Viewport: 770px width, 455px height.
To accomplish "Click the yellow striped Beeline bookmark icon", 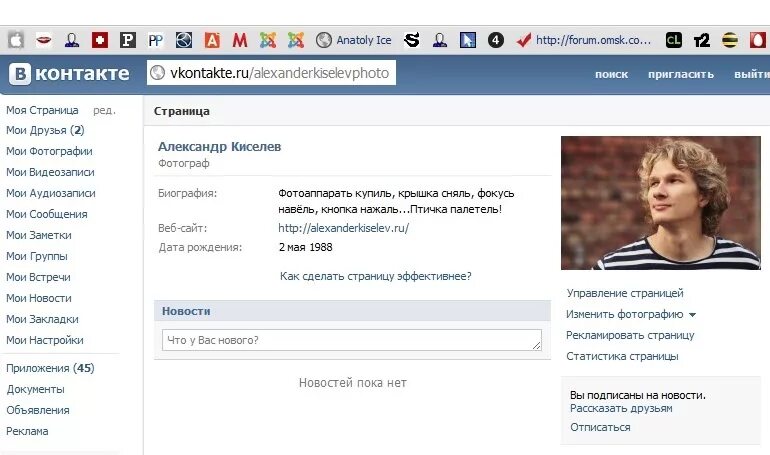I will 730,40.
